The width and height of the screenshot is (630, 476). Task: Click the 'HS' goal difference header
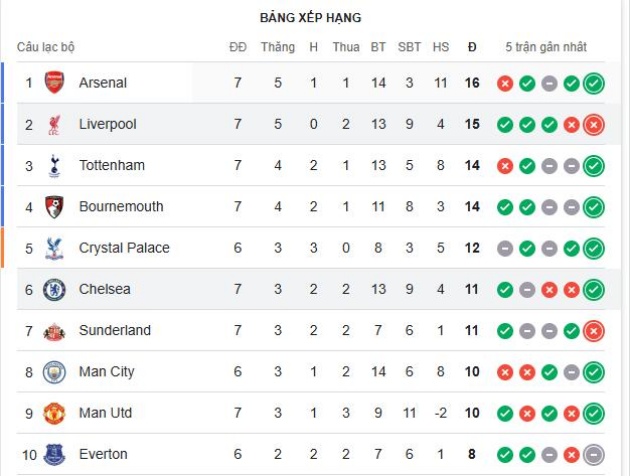441,47
